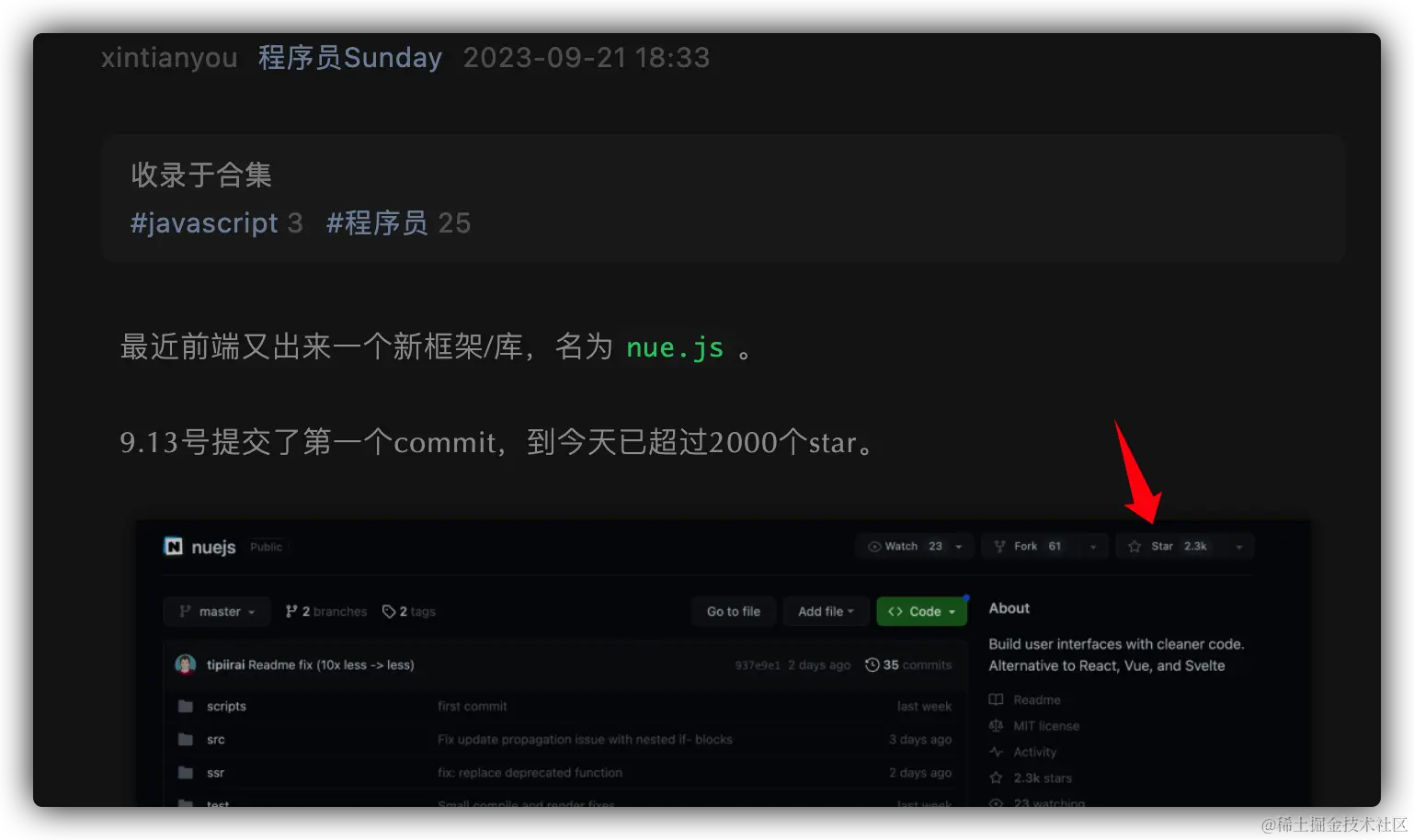View the 35 commits history
The image size is (1414, 840).
coord(908,664)
